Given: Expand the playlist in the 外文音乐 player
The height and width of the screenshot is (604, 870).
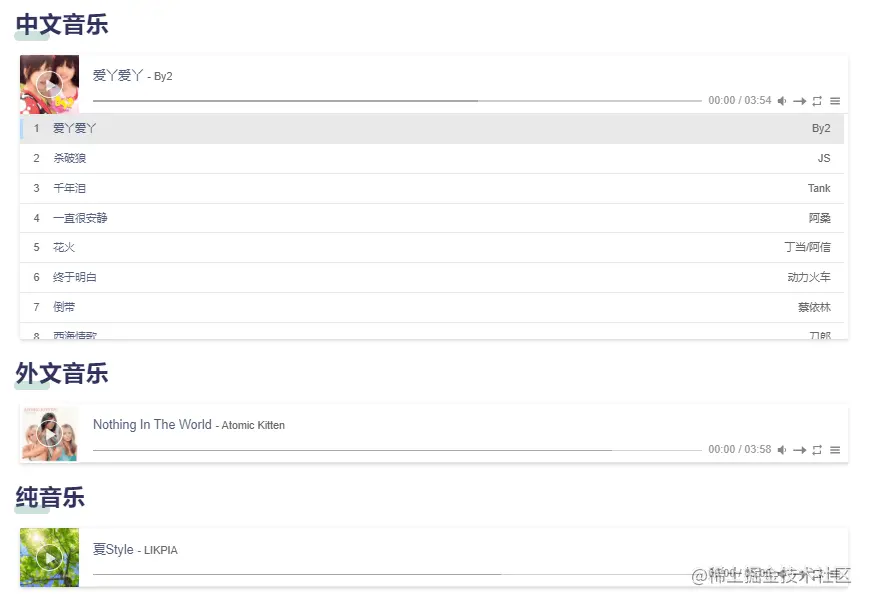Looking at the screenshot, I should pyautogui.click(x=835, y=450).
